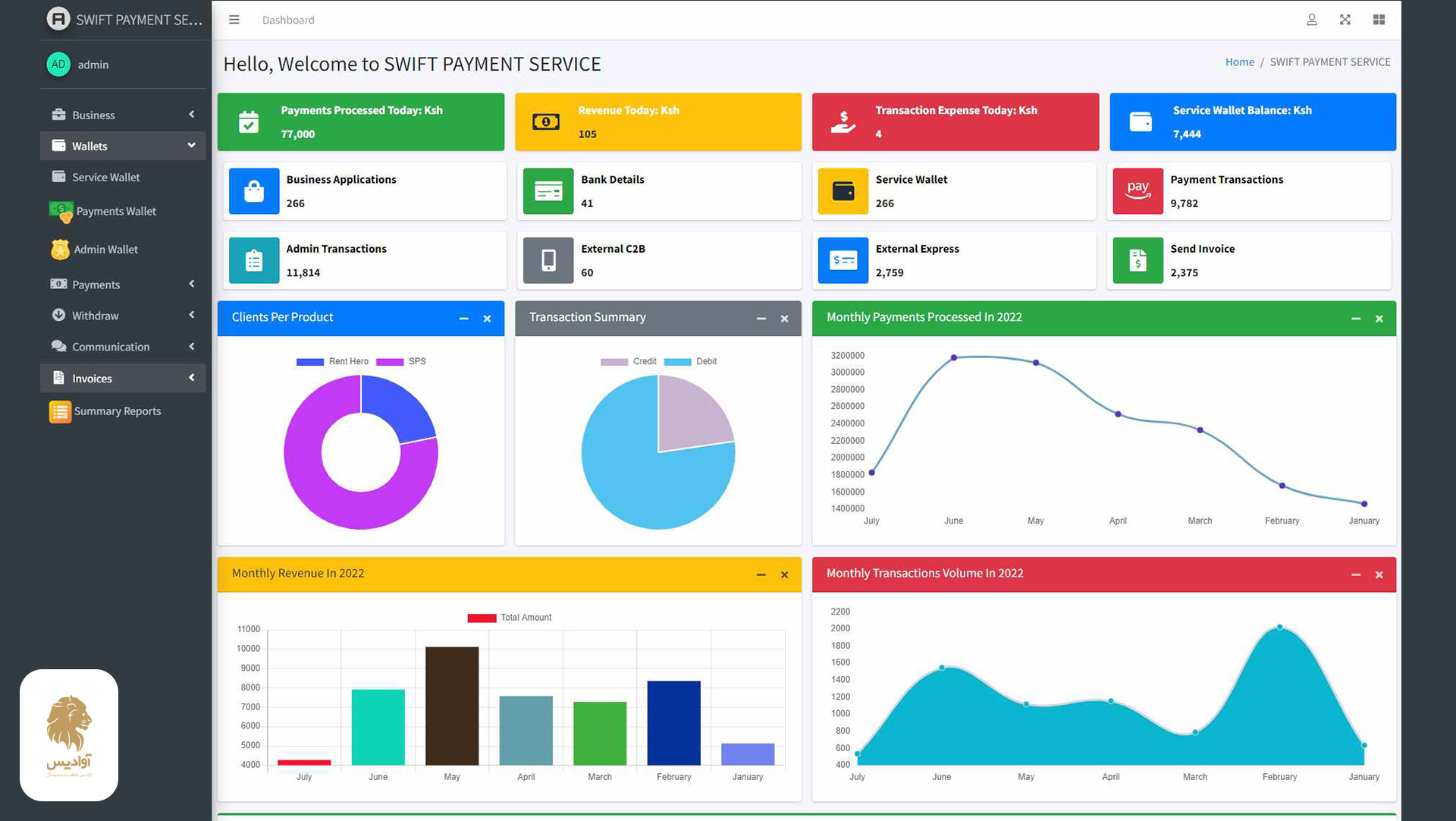Toggle Credit legend in Transaction Summary chart
1456x821 pixels.
[x=628, y=362]
